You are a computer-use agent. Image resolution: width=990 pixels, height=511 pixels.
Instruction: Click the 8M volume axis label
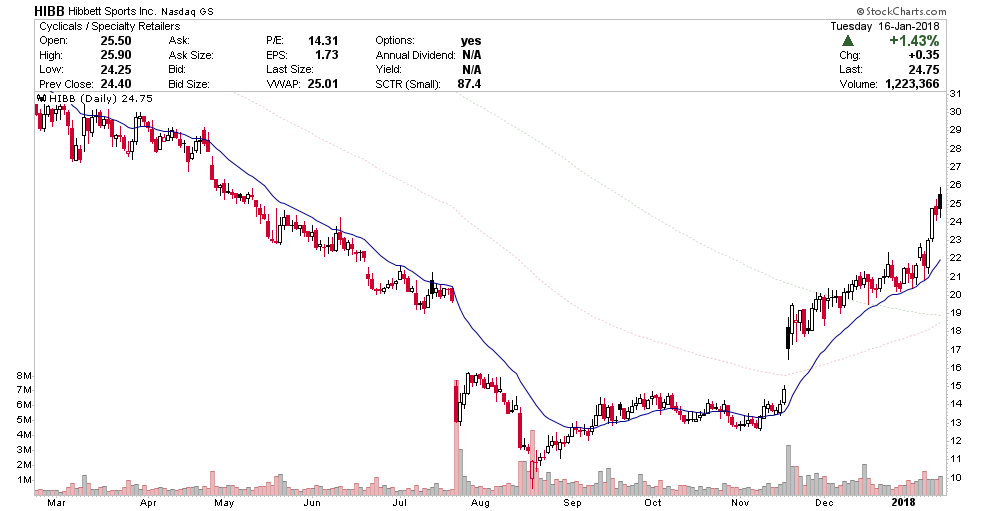(x=24, y=375)
